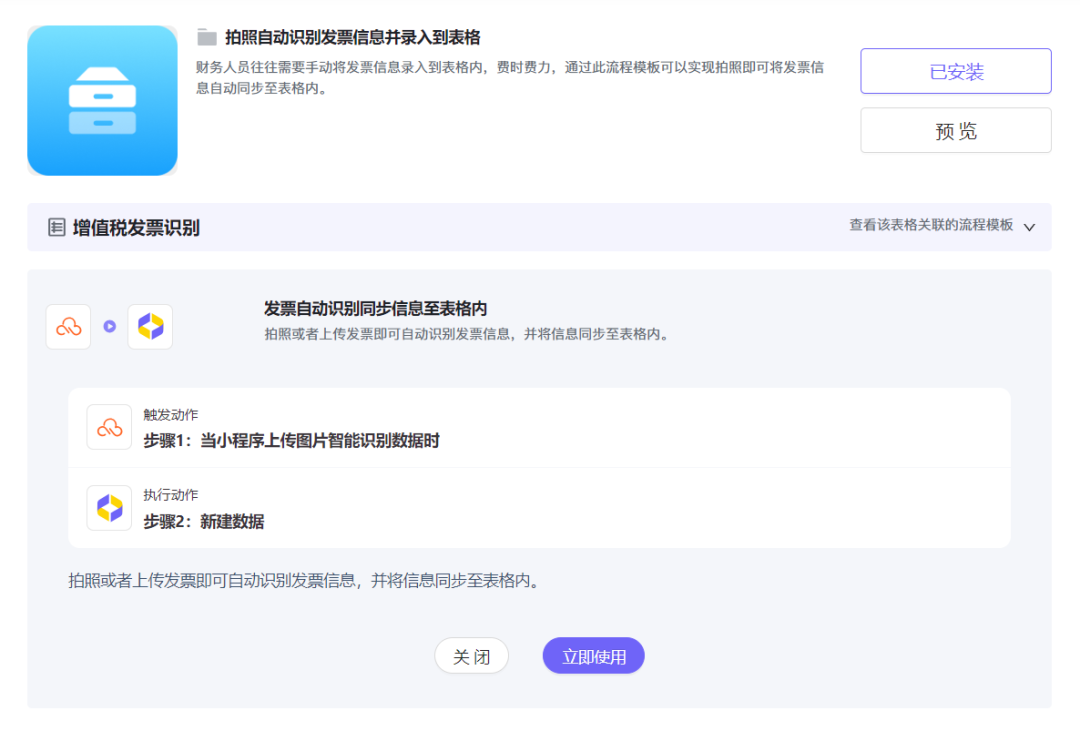Click the template description starting 财务人员往往需要
This screenshot has width=1080, height=731.
[510, 77]
